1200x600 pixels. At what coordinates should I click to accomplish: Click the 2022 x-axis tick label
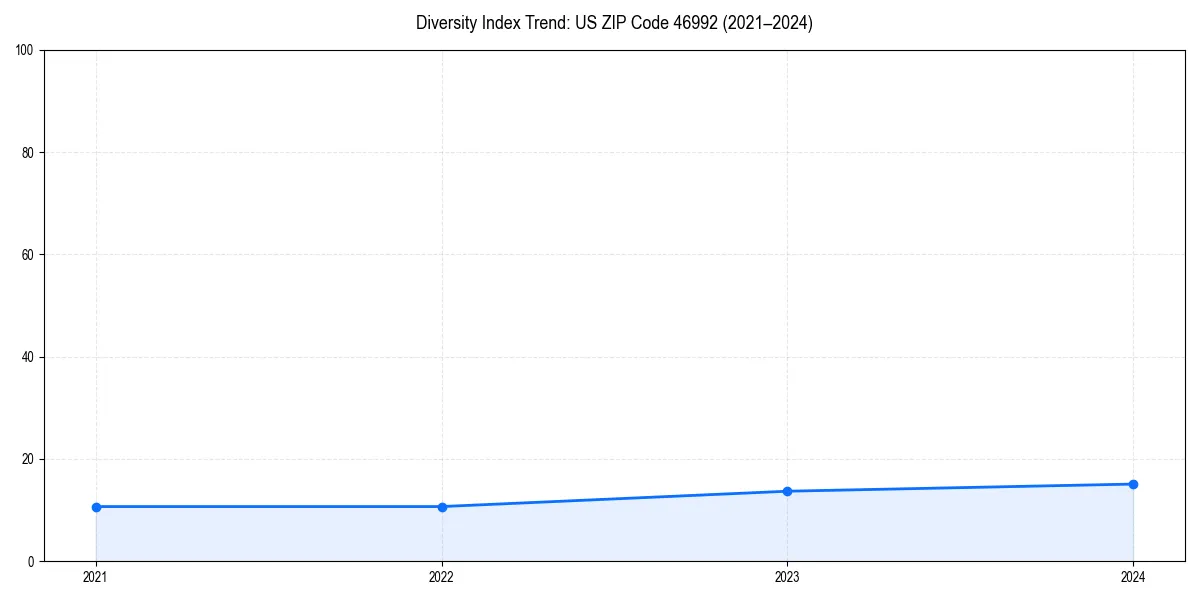(x=441, y=577)
